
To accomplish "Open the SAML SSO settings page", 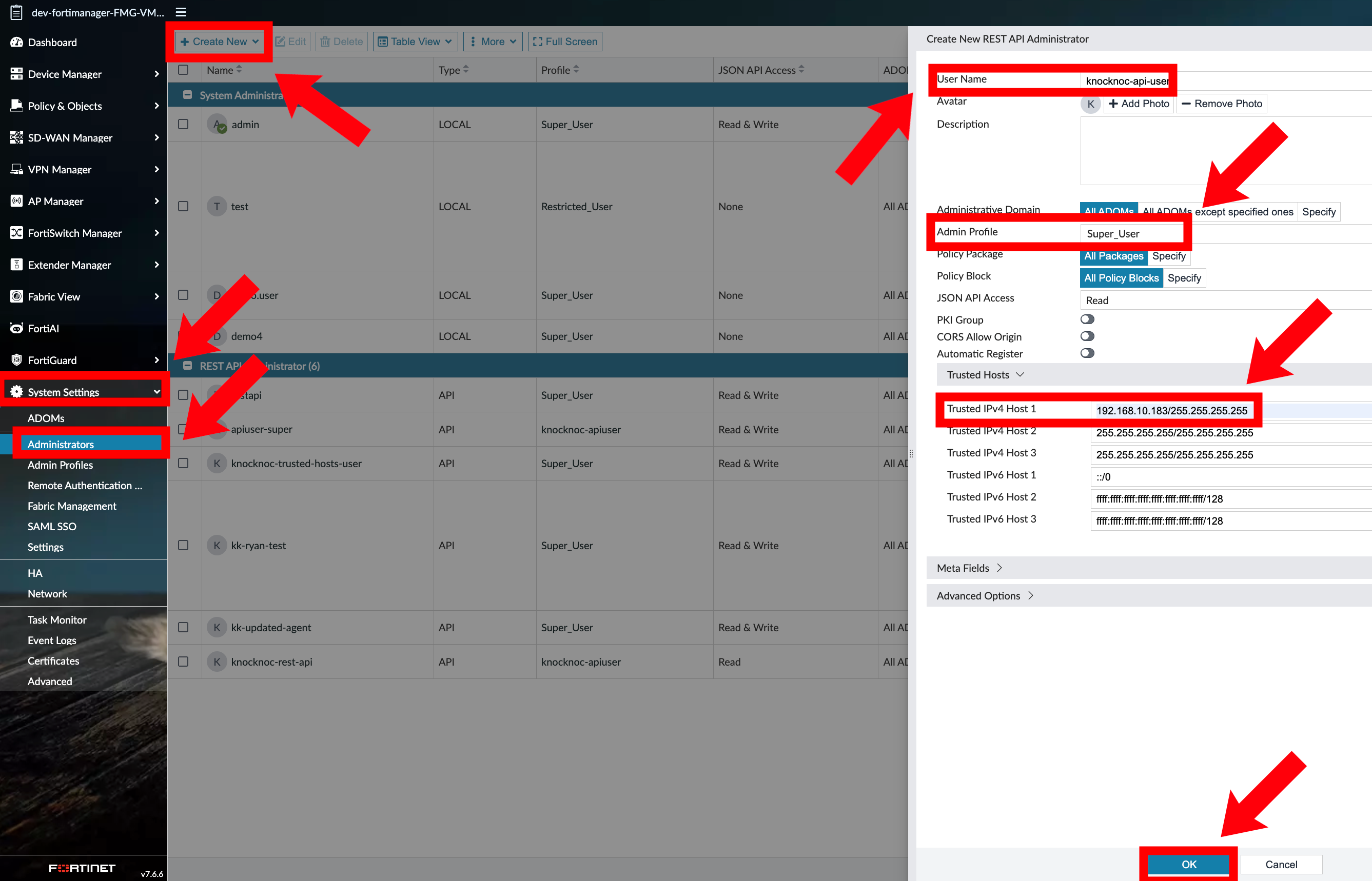I will (51, 526).
